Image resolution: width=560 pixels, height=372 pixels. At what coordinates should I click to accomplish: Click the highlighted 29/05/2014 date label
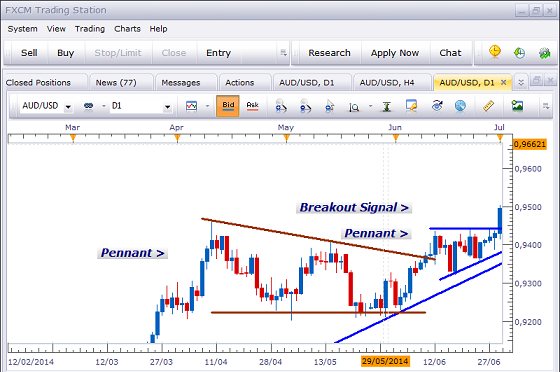pos(385,361)
